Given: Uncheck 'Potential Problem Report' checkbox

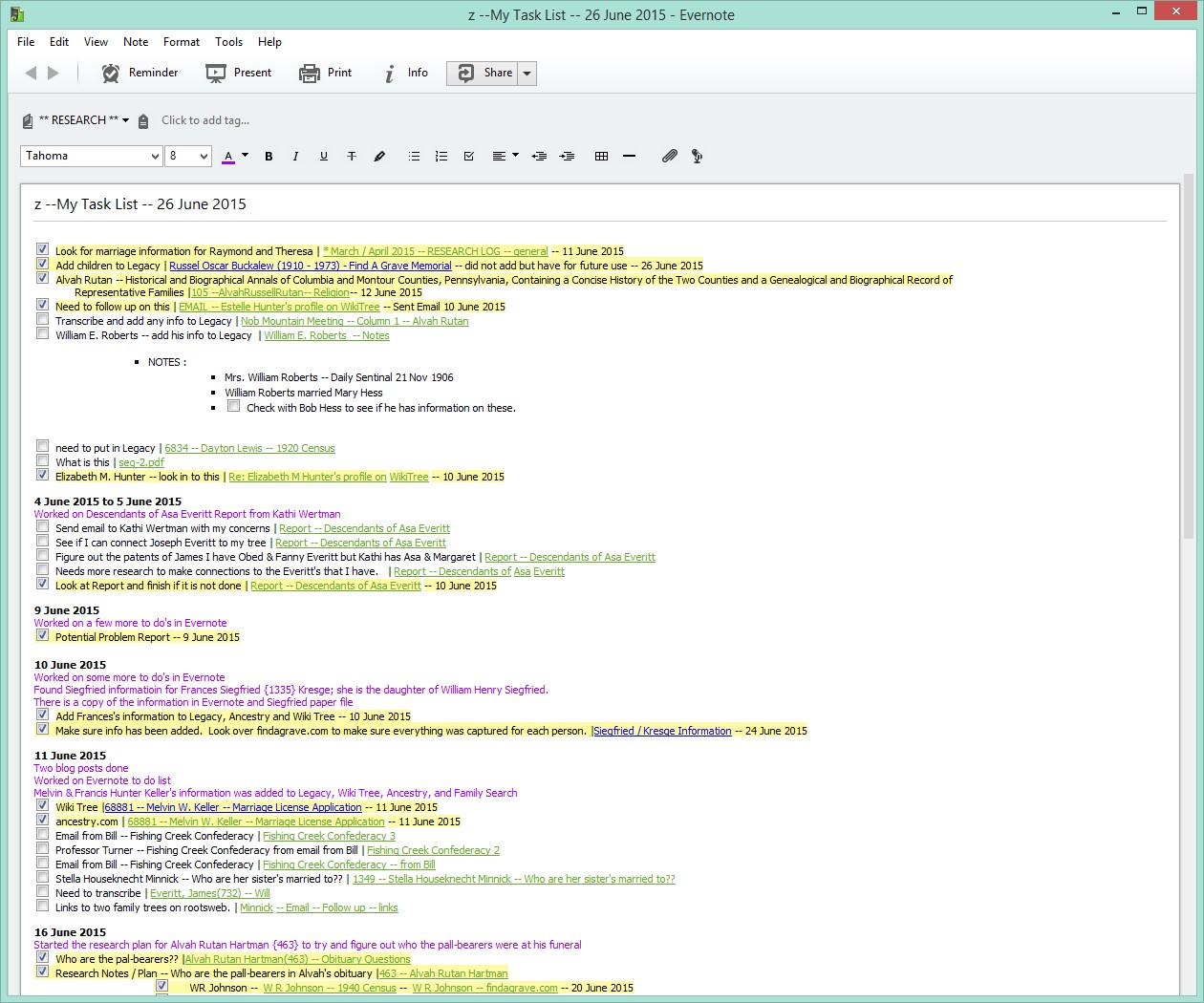Looking at the screenshot, I should [x=42, y=635].
